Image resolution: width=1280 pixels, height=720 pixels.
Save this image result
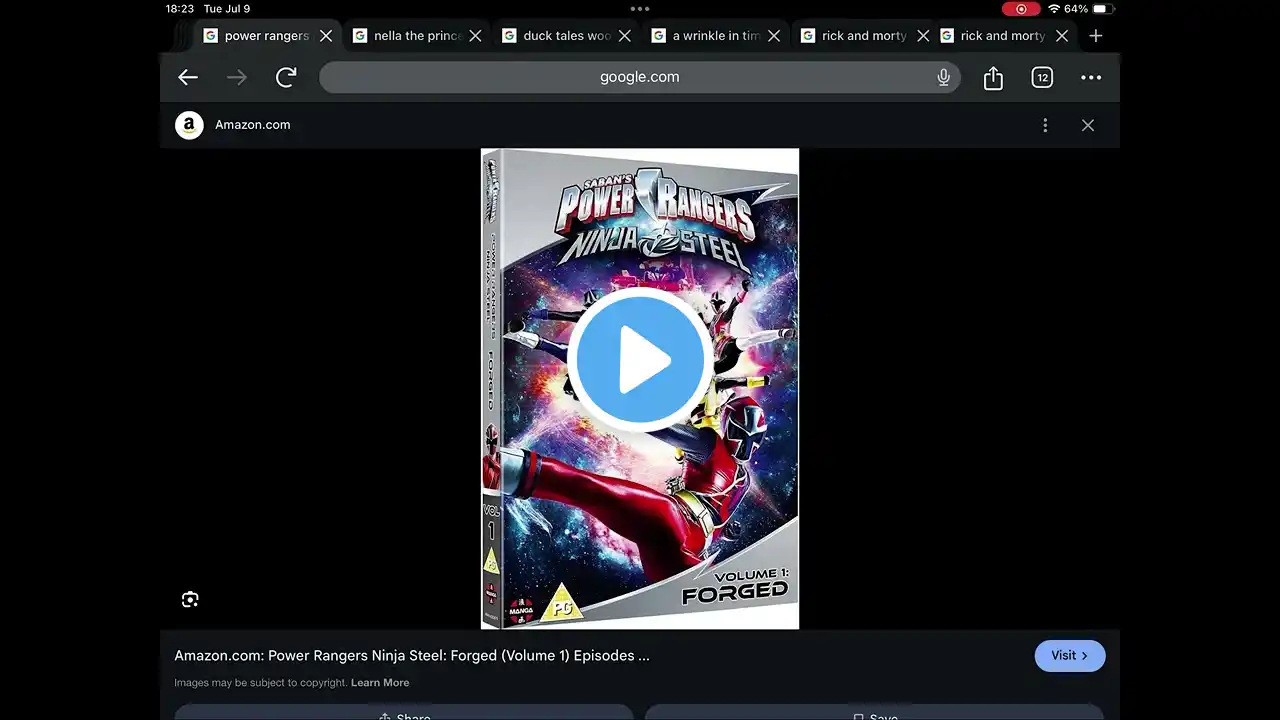[x=875, y=713]
